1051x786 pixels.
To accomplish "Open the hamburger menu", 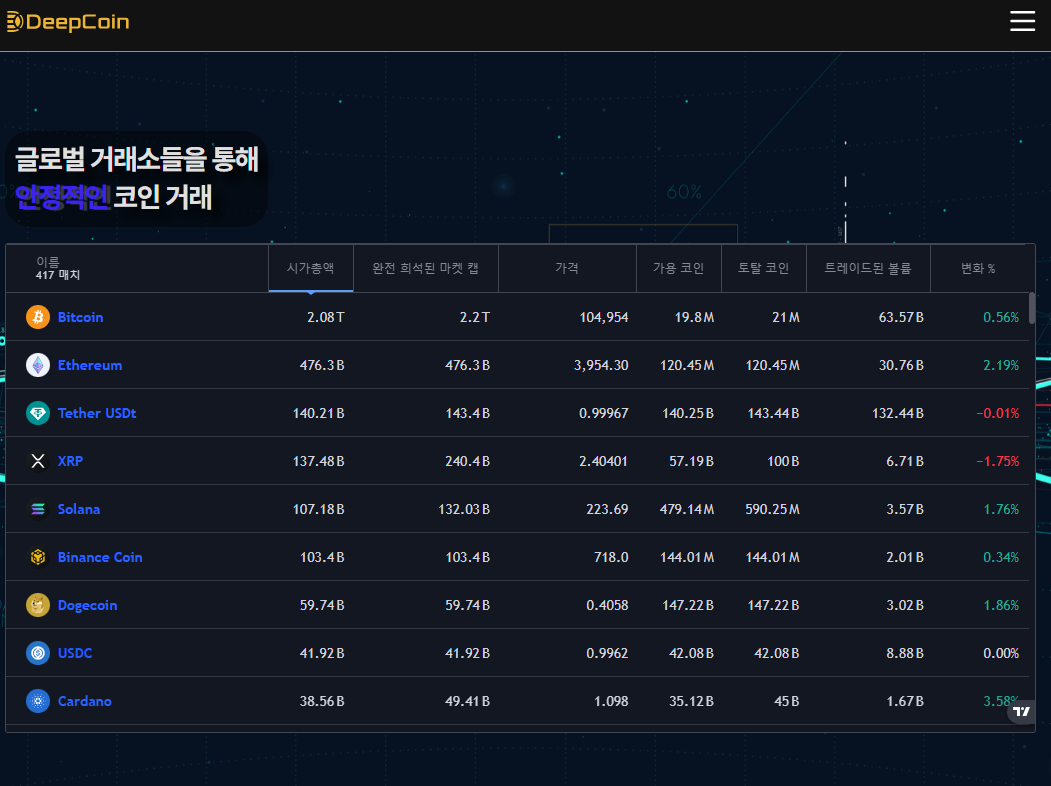I will tap(1022, 21).
